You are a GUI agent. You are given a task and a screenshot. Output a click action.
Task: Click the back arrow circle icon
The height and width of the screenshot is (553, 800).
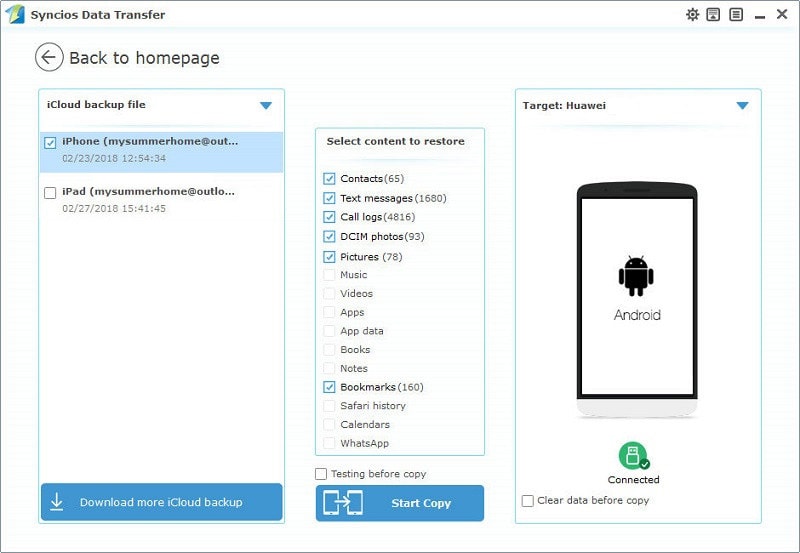point(49,57)
